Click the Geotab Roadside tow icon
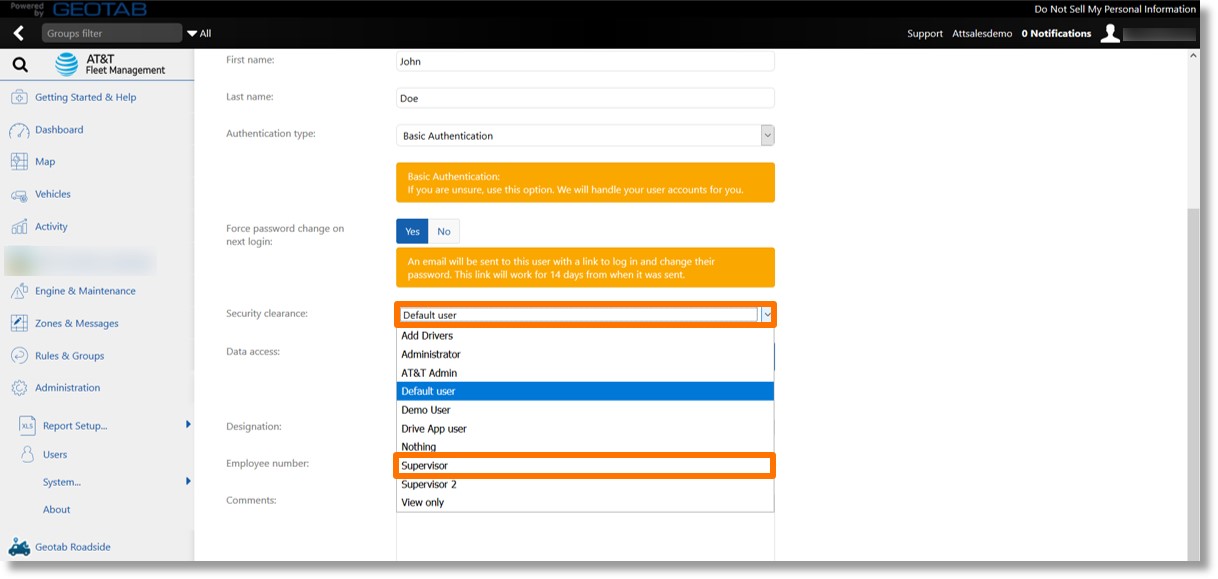The image size is (1218, 579). click(19, 547)
